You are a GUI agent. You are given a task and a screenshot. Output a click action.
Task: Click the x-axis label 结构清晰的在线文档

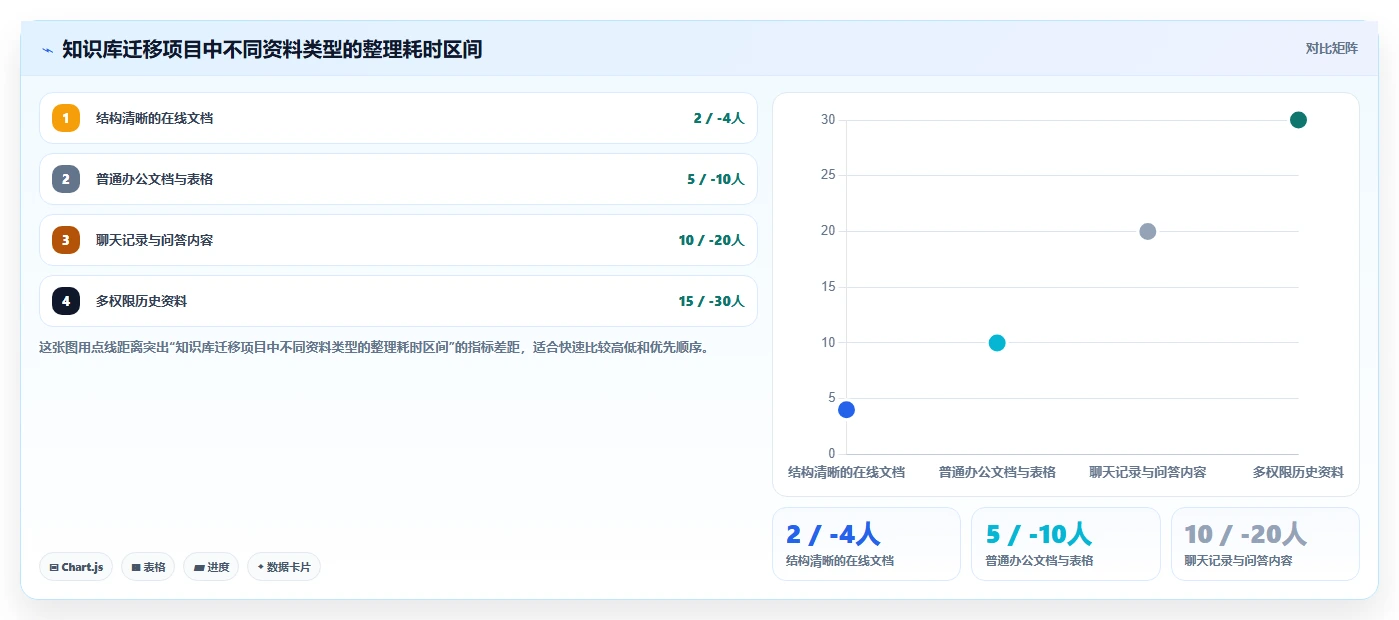point(846,472)
